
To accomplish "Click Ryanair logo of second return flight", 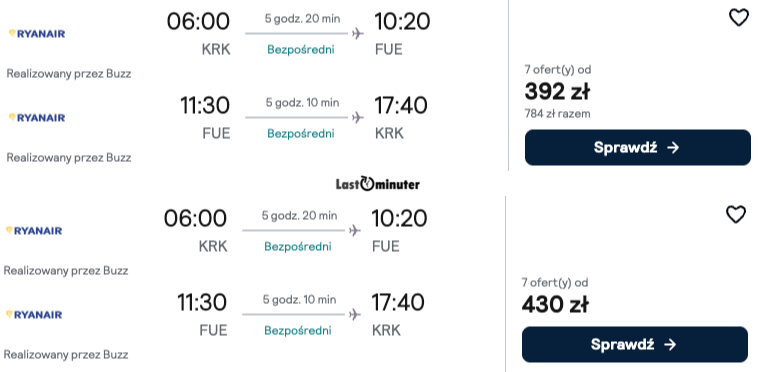I will pos(34,315).
